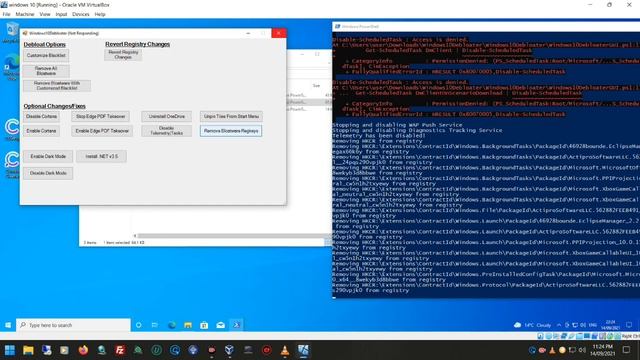Open VirtualBox Help menu
The height and width of the screenshot is (360, 640).
tap(100, 14)
